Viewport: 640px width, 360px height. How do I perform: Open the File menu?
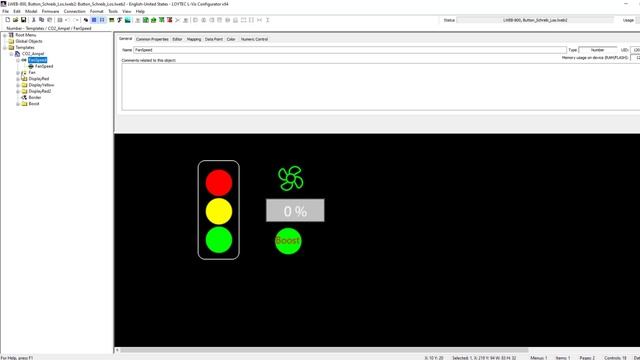tap(5, 11)
